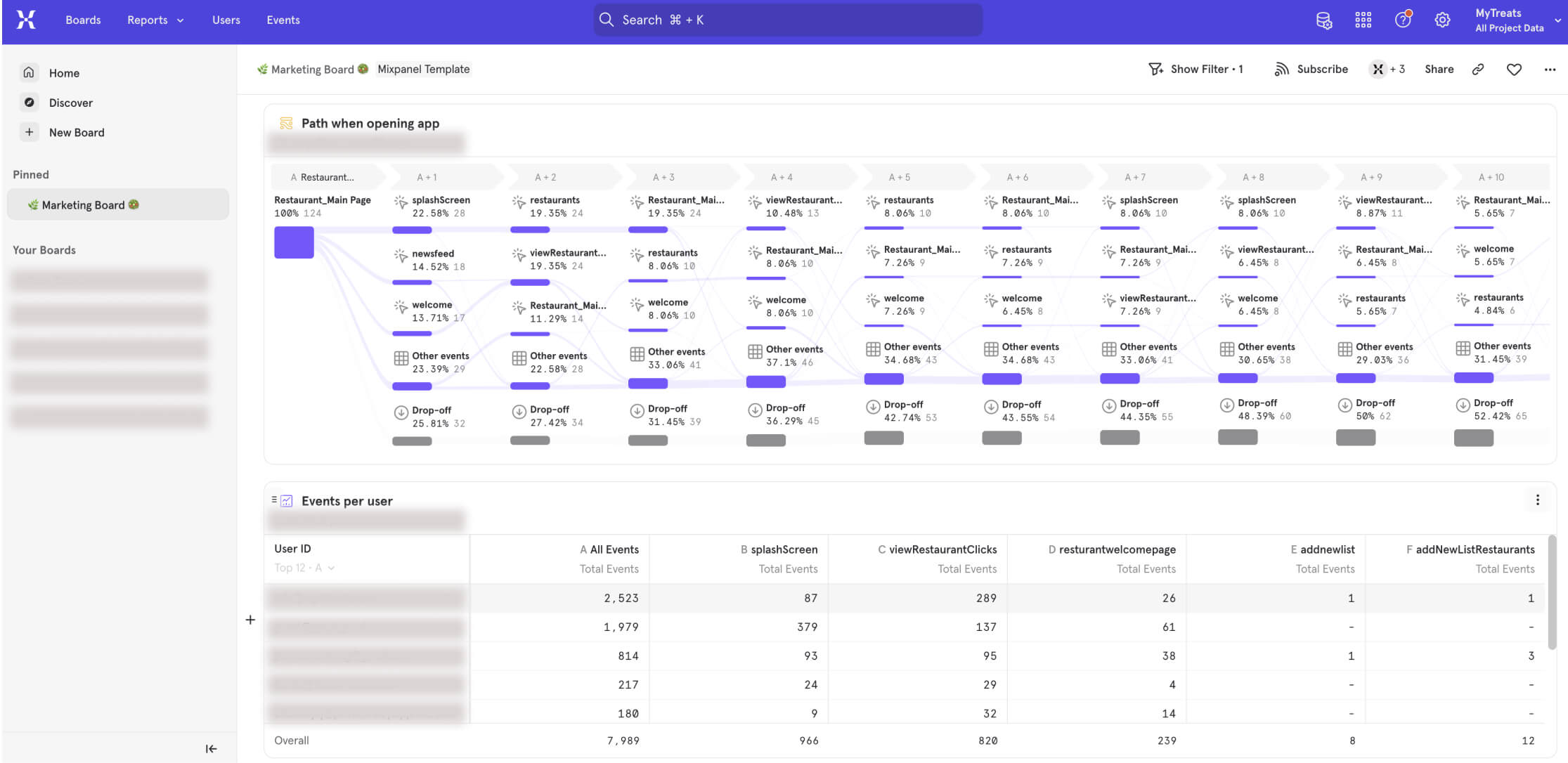Open Events per user kebab menu

pyautogui.click(x=1538, y=500)
